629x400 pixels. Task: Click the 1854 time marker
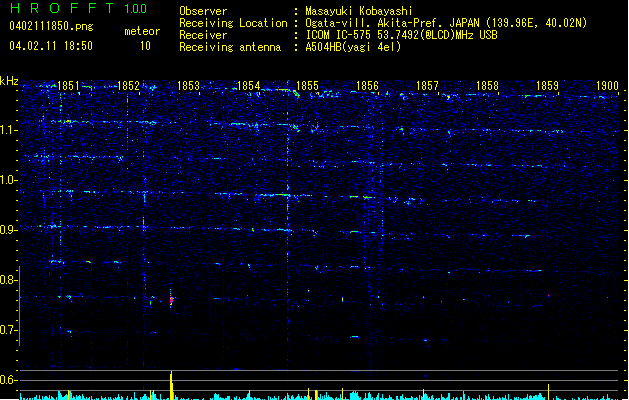(x=248, y=86)
